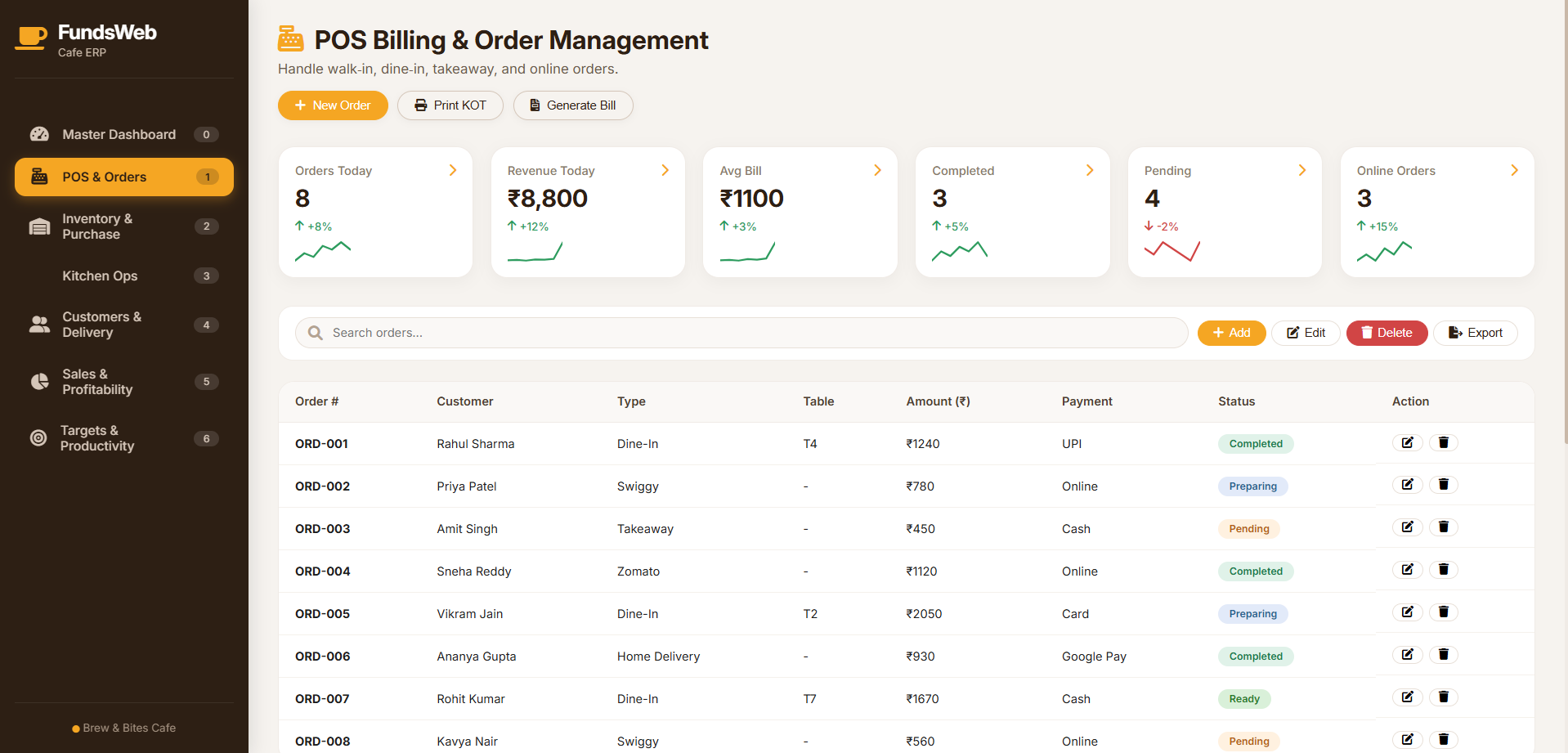Image resolution: width=1568 pixels, height=753 pixels.
Task: Click the magnifier icon in search bar
Action: point(315,333)
